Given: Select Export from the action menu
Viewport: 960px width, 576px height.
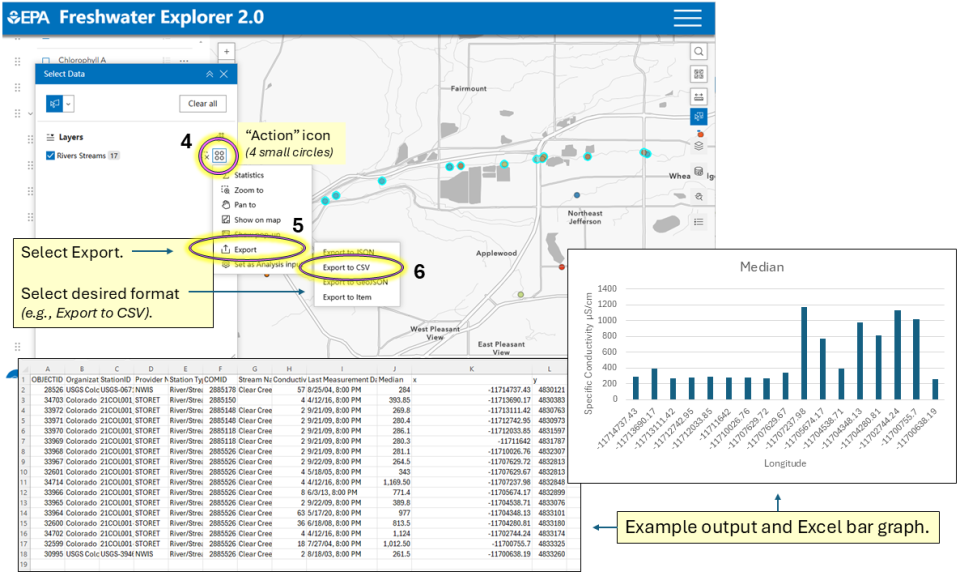Looking at the screenshot, I should (245, 249).
